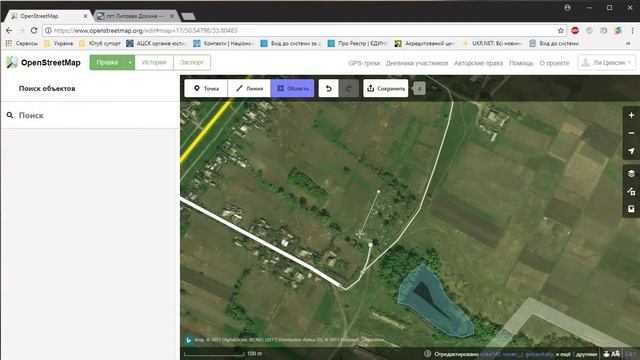This screenshot has width=640, height=360.
Task: Open the Акредитований центр bookmark
Action: [424, 43]
